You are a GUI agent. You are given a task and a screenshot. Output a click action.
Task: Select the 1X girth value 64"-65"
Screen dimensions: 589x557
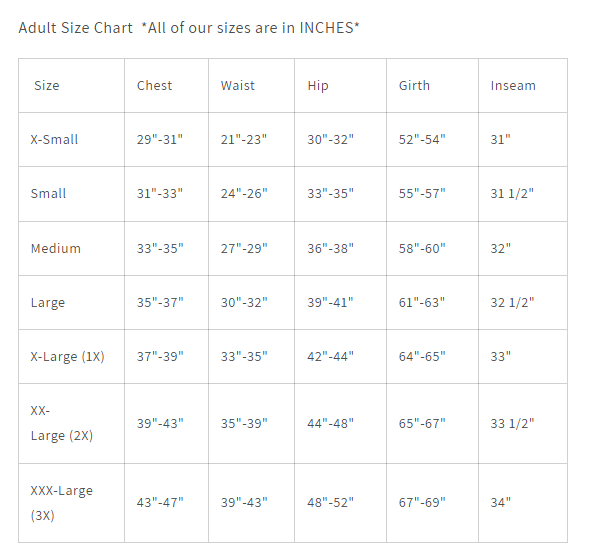point(422,356)
